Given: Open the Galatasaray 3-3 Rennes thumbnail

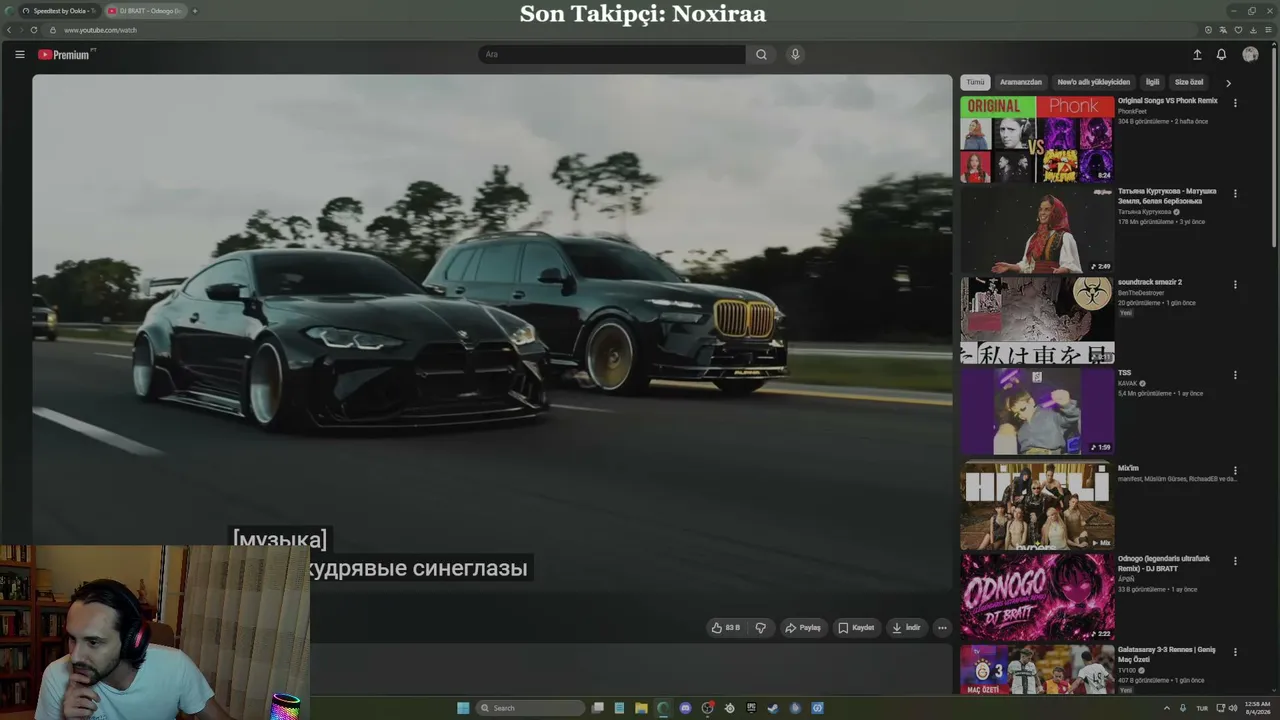Looking at the screenshot, I should click(1037, 670).
